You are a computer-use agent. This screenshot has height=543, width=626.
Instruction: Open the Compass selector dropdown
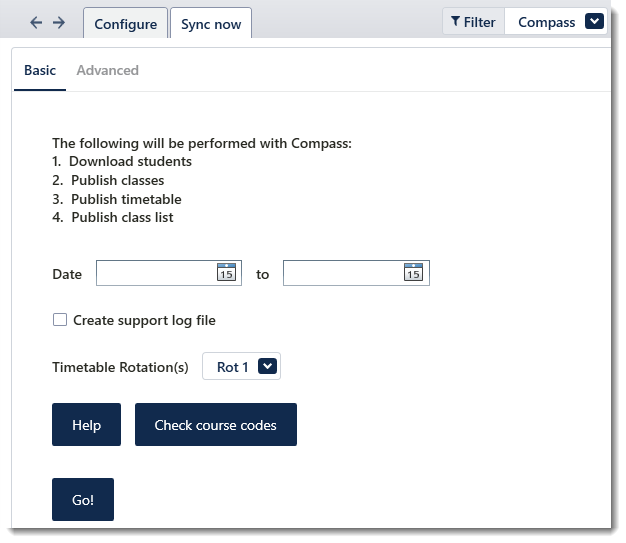(556, 22)
